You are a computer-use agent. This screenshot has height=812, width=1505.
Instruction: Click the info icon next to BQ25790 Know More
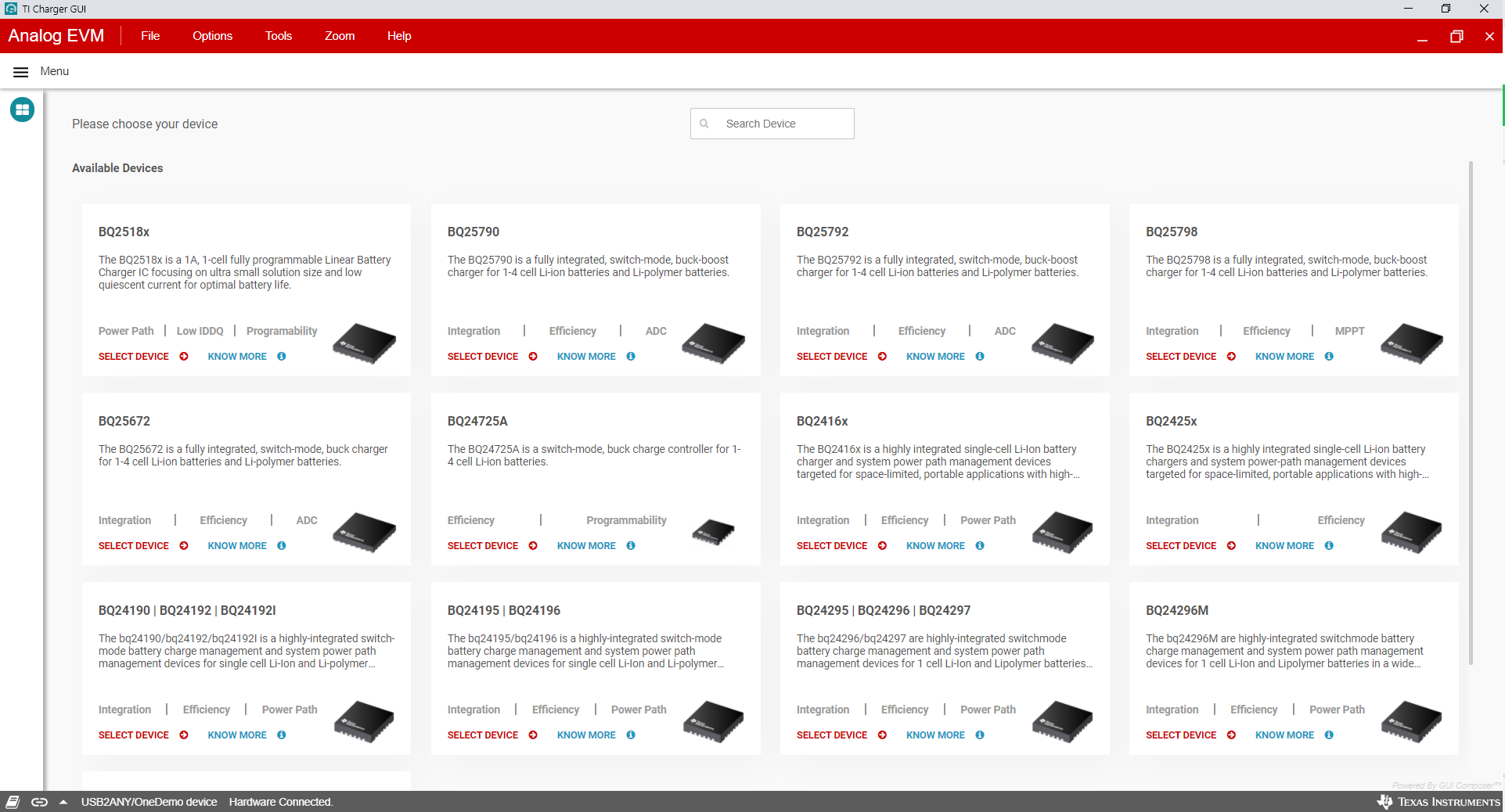[631, 357]
